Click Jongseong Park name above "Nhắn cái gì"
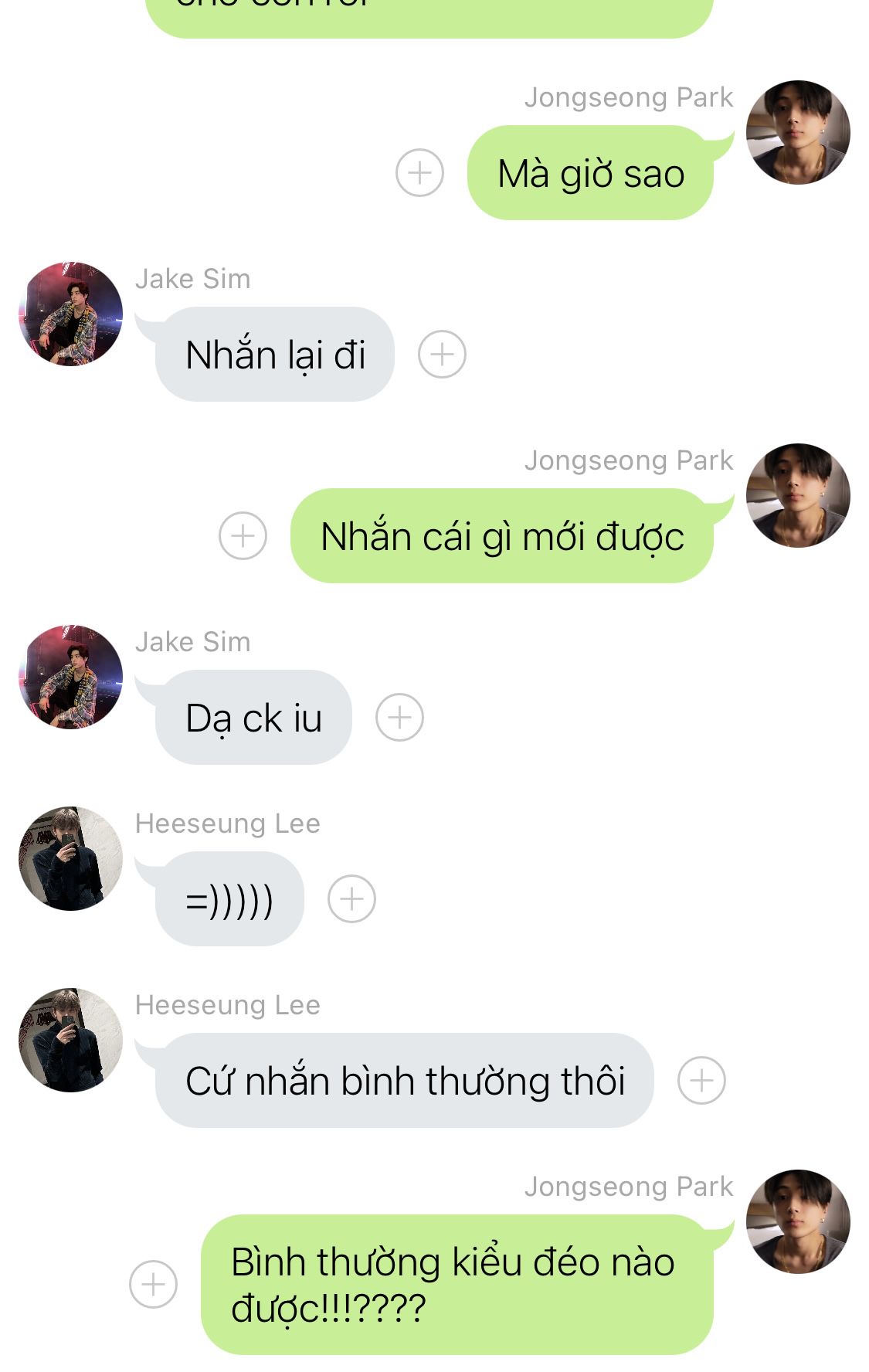The image size is (869, 1372). coord(629,460)
